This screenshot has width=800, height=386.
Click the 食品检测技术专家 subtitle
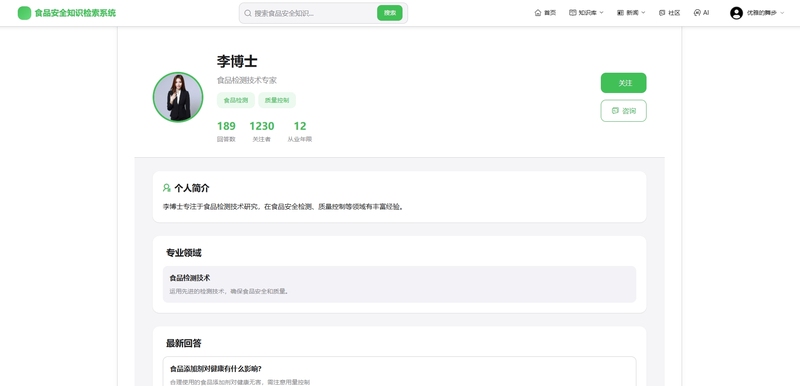(247, 80)
